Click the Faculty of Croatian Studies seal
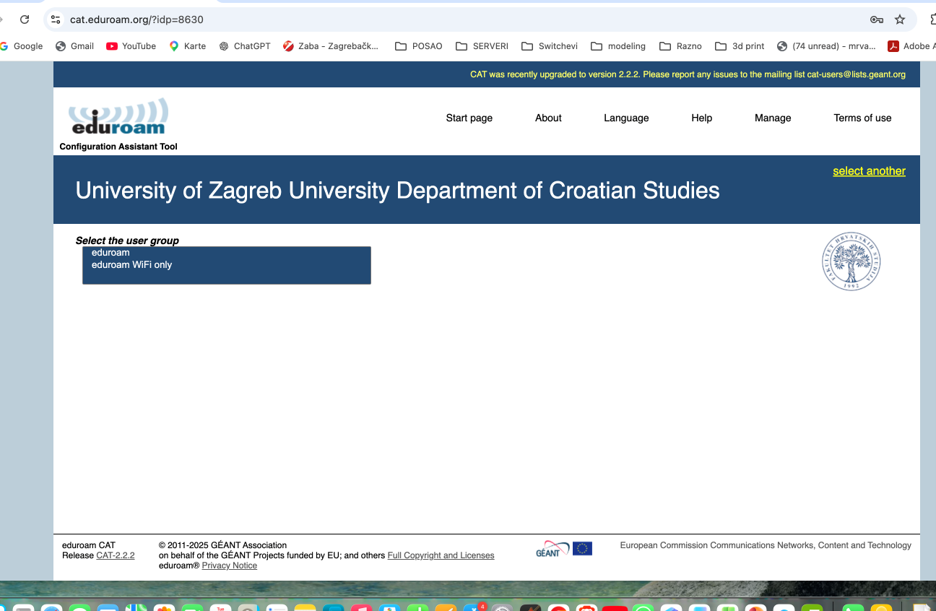 pyautogui.click(x=851, y=261)
